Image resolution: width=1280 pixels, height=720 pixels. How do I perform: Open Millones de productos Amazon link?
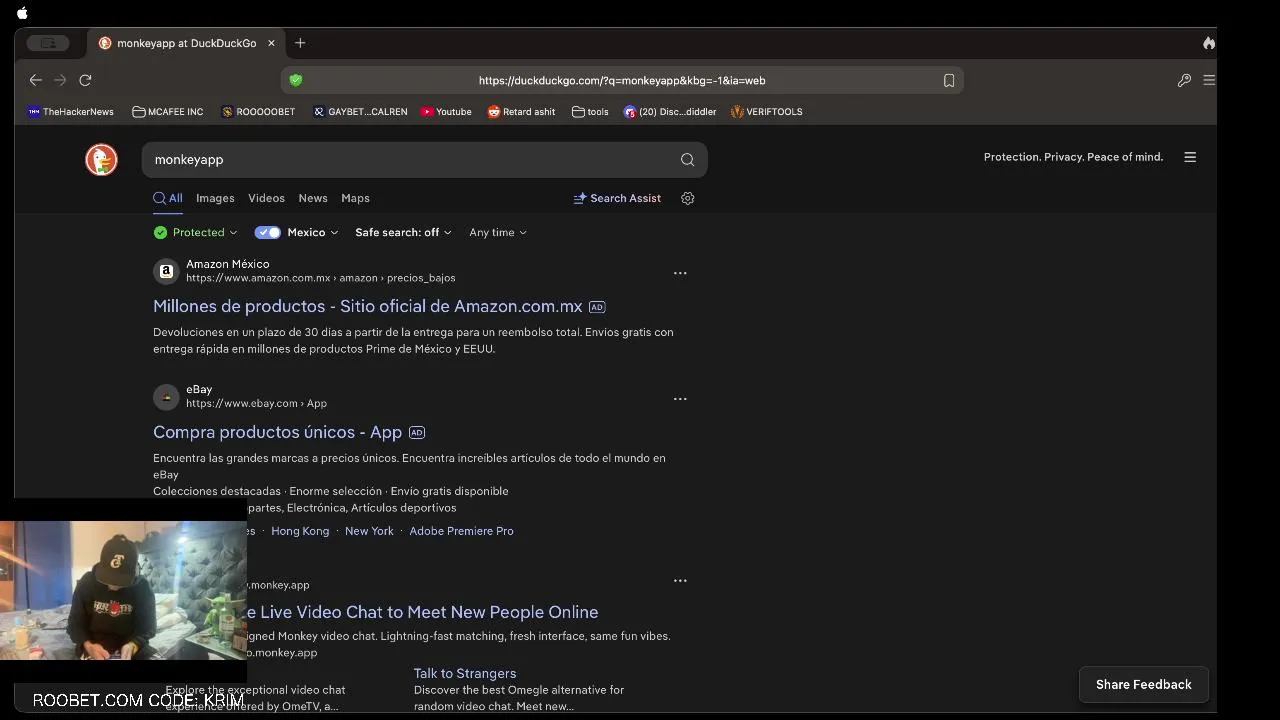coord(368,306)
